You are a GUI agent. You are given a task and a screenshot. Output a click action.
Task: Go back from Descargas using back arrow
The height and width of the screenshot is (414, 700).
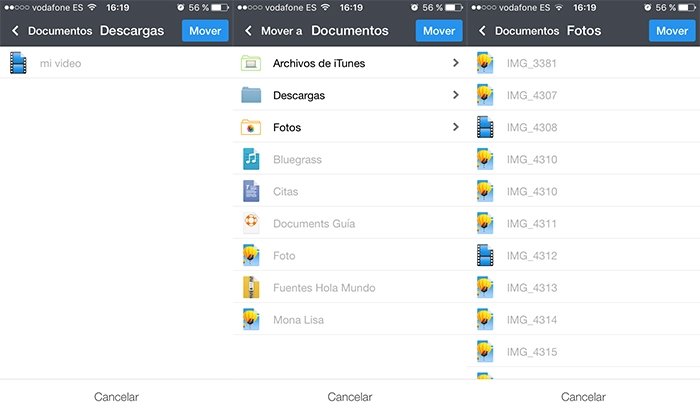[15, 30]
